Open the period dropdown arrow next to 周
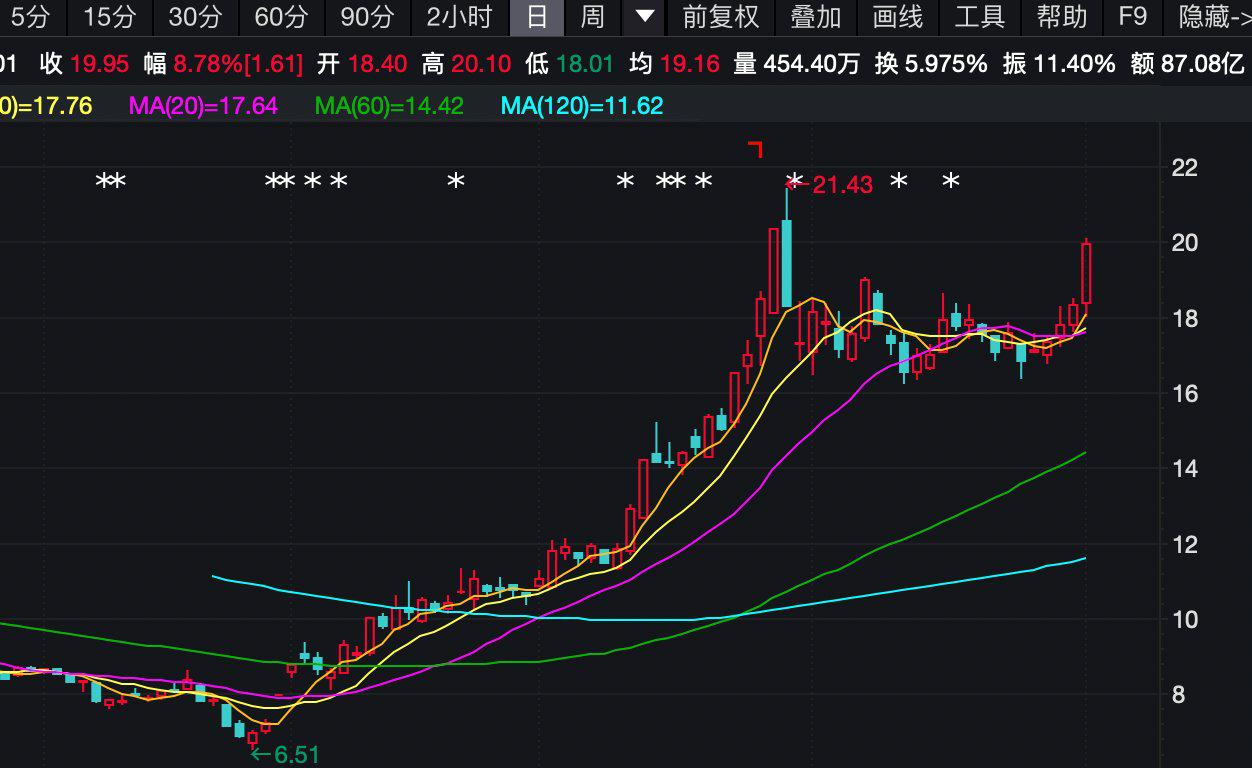The height and width of the screenshot is (768, 1252). click(646, 17)
